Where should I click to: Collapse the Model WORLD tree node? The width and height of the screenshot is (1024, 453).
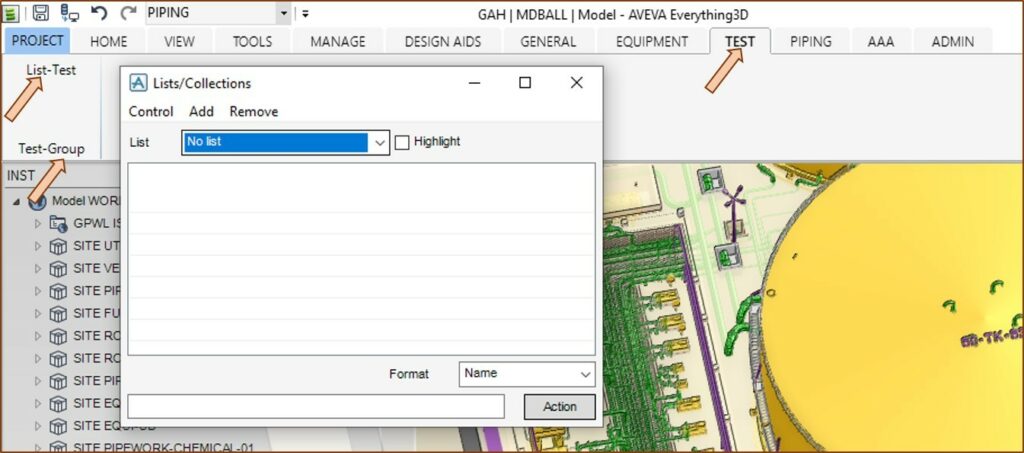click(x=16, y=202)
